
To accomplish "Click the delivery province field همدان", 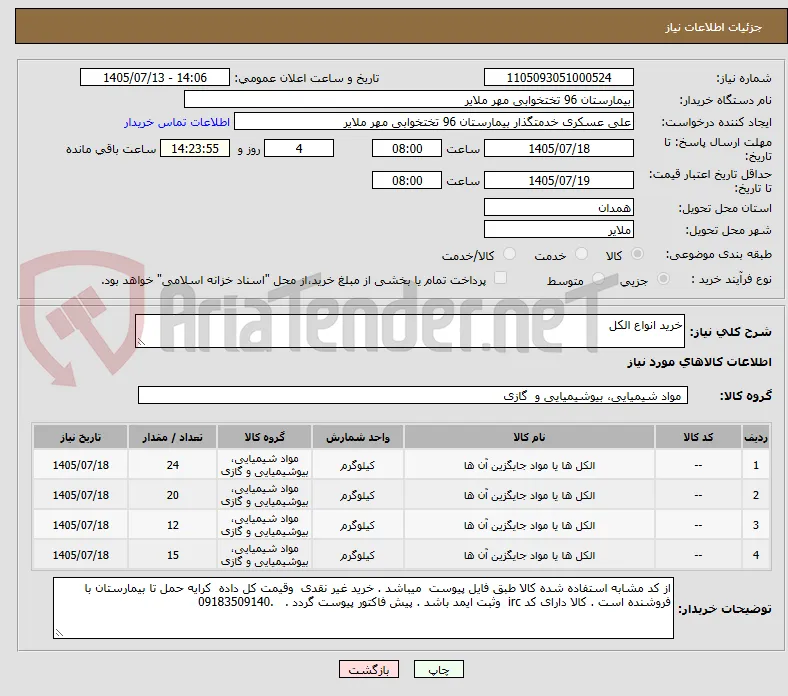I will 559,207.
